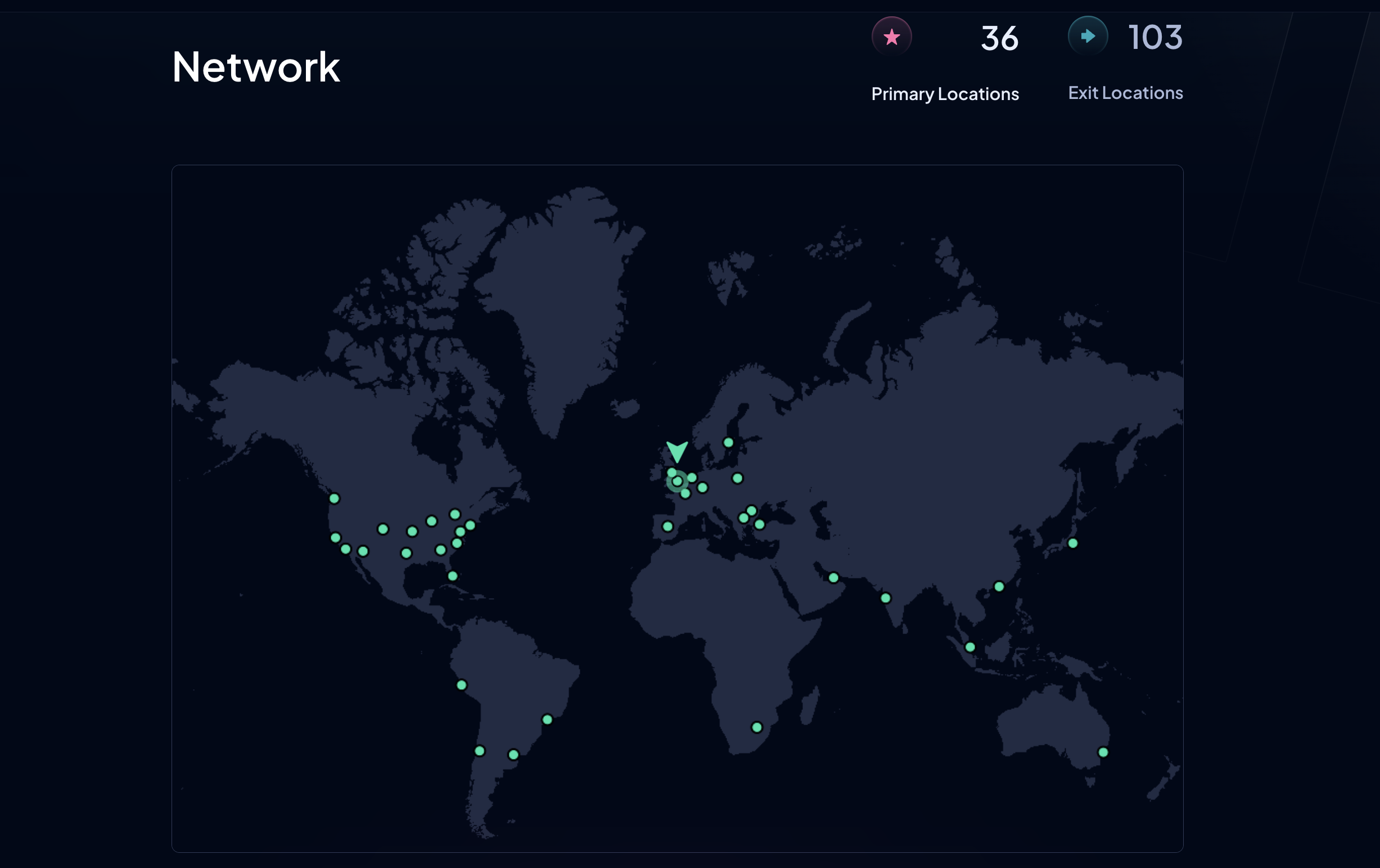Click the Exit Locations count of 103
This screenshot has height=868, width=1380.
[1154, 38]
